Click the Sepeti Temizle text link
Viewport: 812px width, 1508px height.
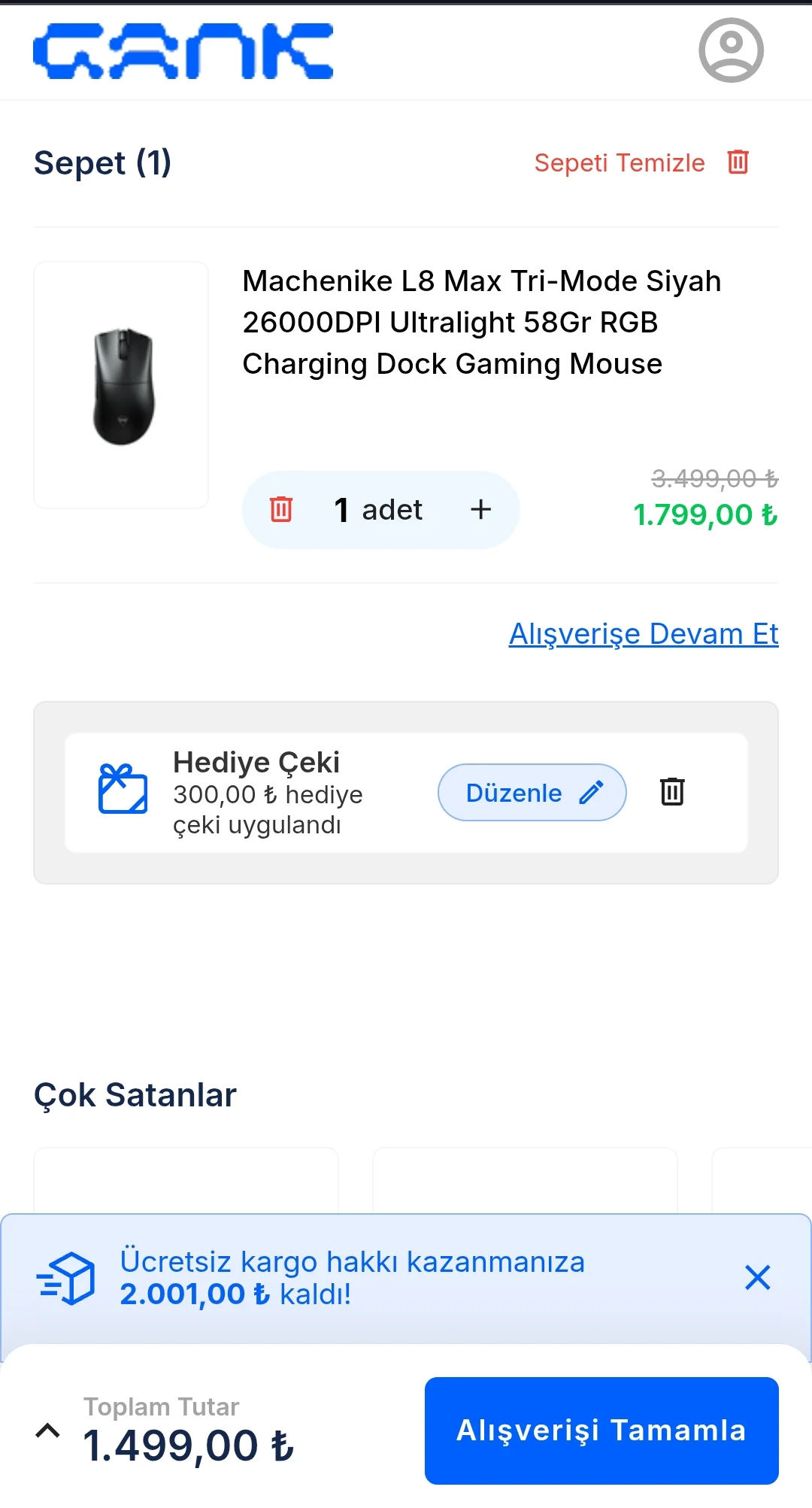(x=620, y=162)
